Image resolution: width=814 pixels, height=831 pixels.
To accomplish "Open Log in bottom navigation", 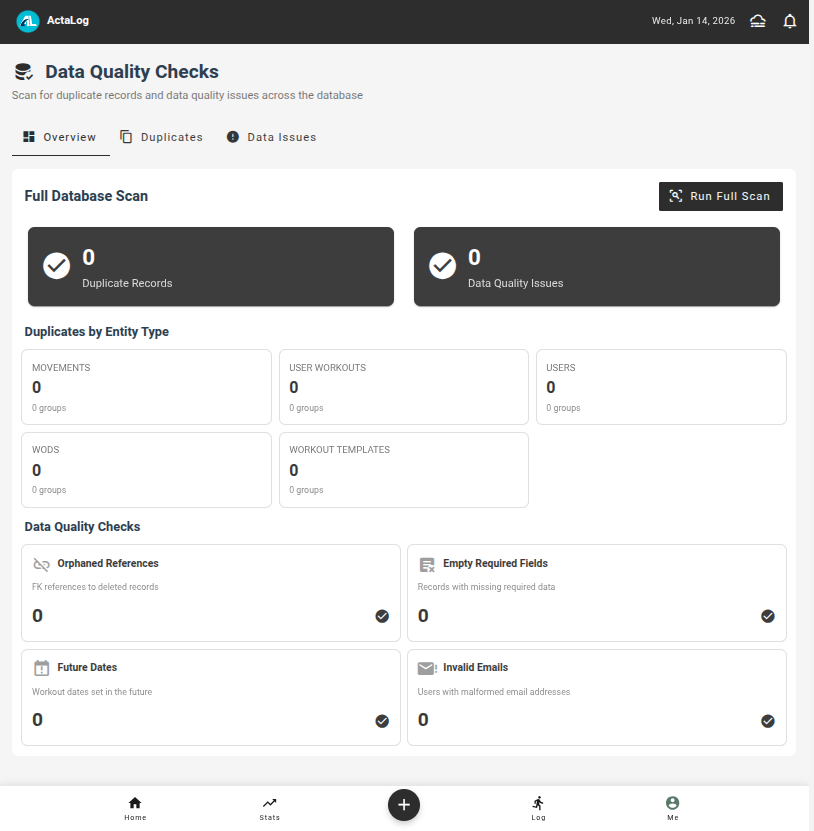I will [x=538, y=808].
